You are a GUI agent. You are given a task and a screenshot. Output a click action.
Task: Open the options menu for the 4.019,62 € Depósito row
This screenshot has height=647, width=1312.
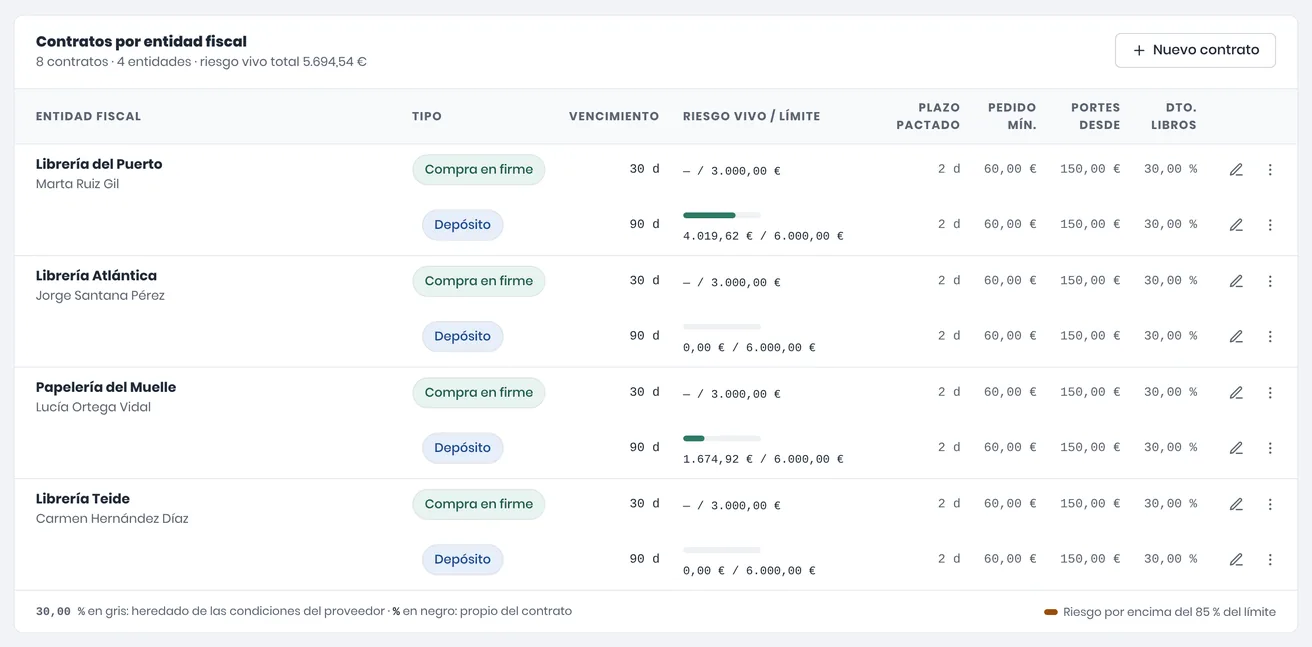point(1270,225)
